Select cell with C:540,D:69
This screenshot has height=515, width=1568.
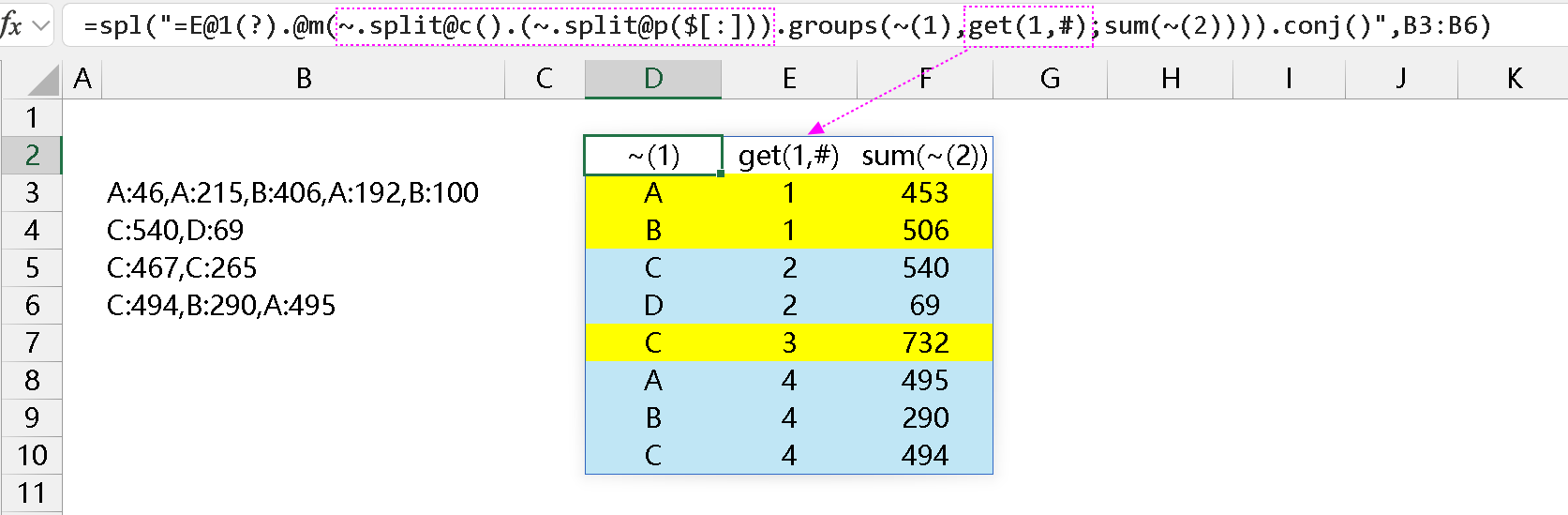click(175, 230)
